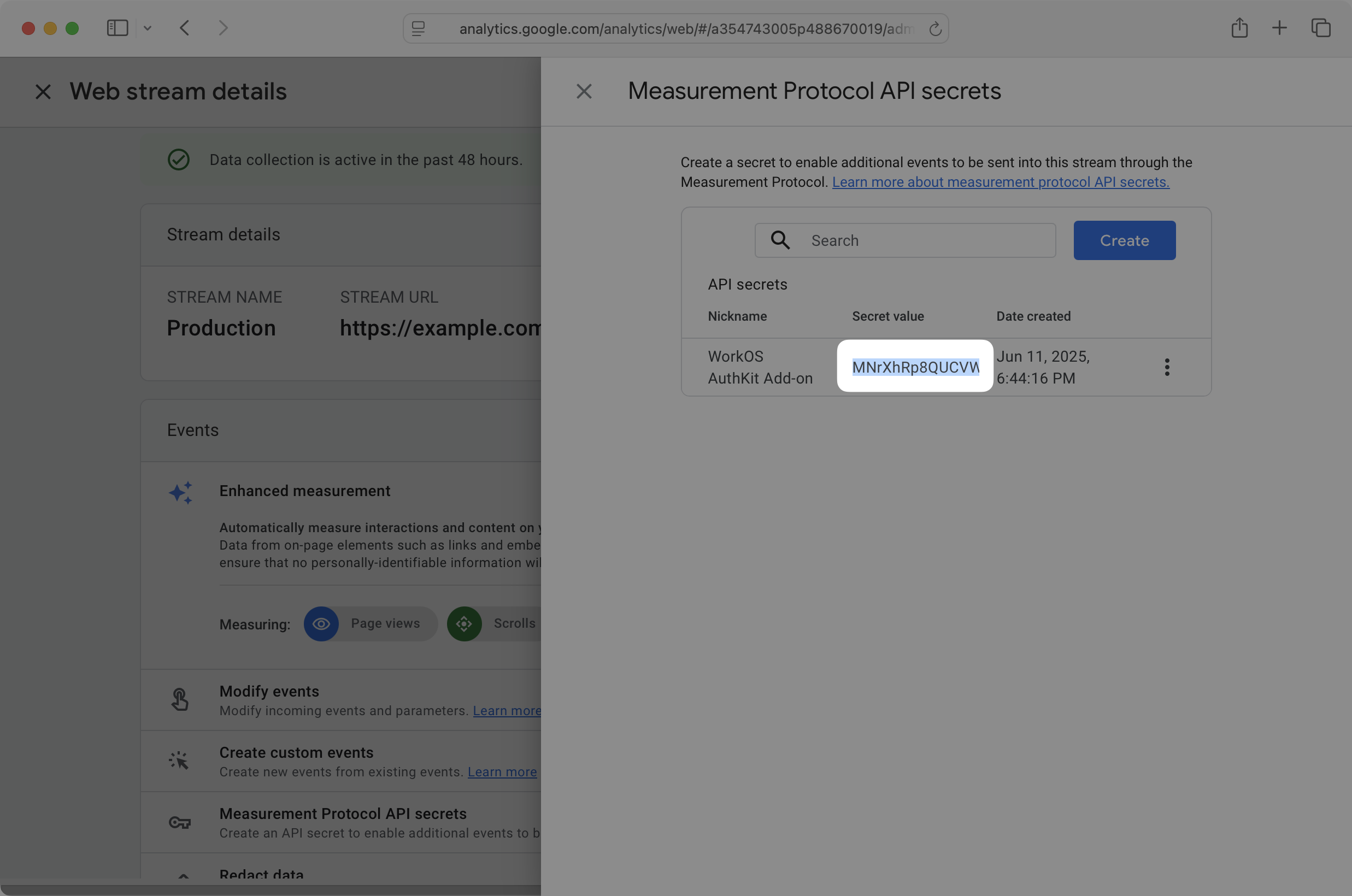Click the data collection active checkmark icon
The width and height of the screenshot is (1352, 896).
click(x=179, y=160)
